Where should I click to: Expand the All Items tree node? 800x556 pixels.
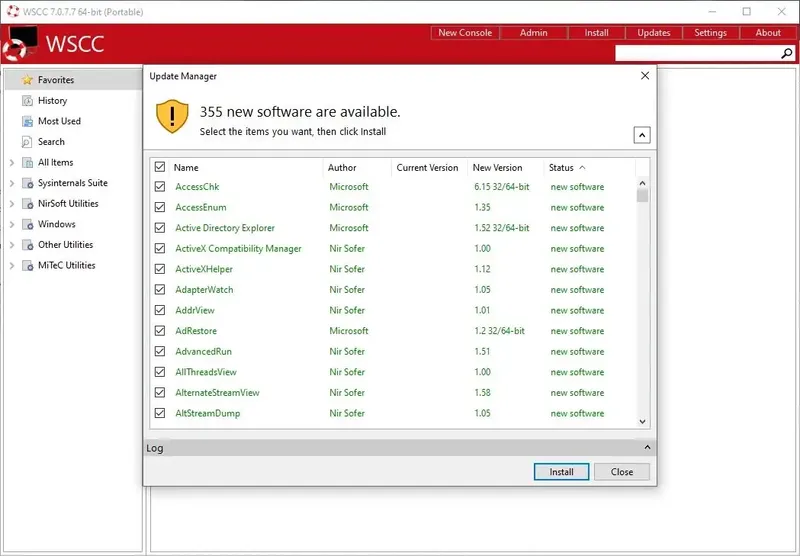pyautogui.click(x=12, y=162)
